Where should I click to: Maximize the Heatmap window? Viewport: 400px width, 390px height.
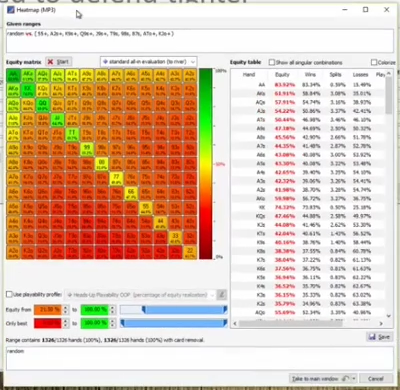coord(366,10)
